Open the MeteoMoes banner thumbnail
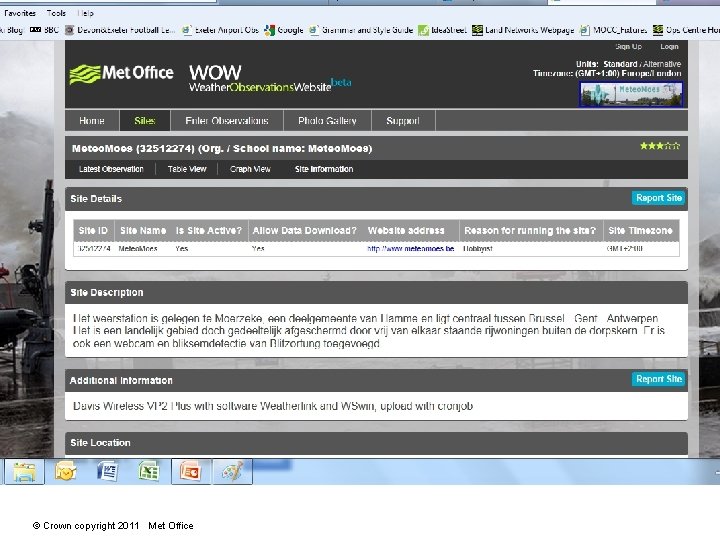 click(x=631, y=94)
